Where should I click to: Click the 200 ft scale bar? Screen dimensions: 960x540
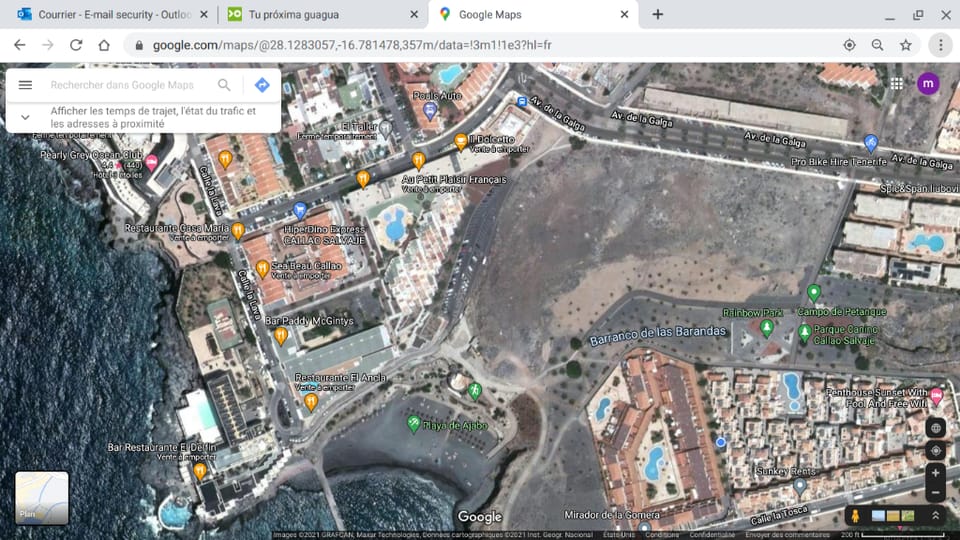pos(895,535)
